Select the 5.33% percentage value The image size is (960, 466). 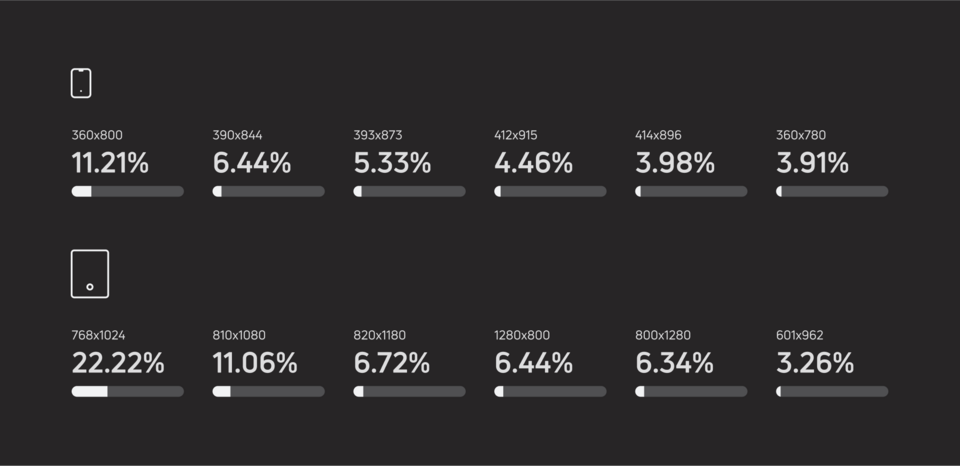pos(392,163)
